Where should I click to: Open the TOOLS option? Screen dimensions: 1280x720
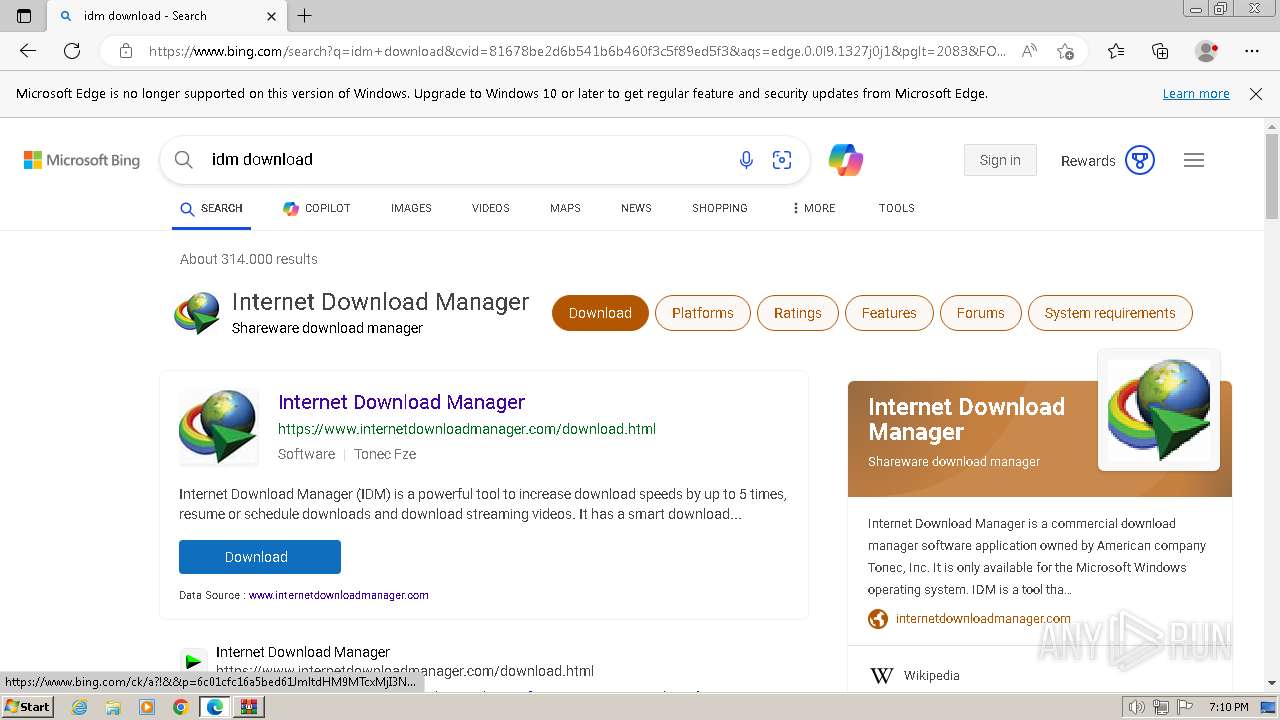[x=897, y=208]
